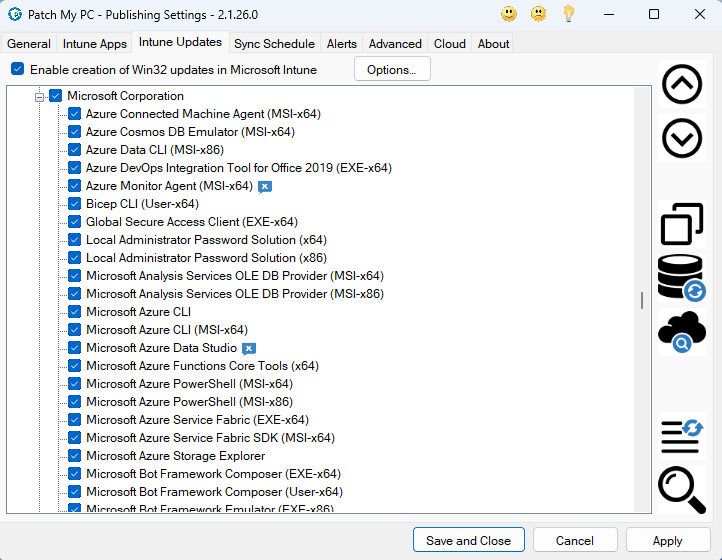Click the overlapping squares copy icon
Screen dimensions: 722x560
(x=681, y=224)
